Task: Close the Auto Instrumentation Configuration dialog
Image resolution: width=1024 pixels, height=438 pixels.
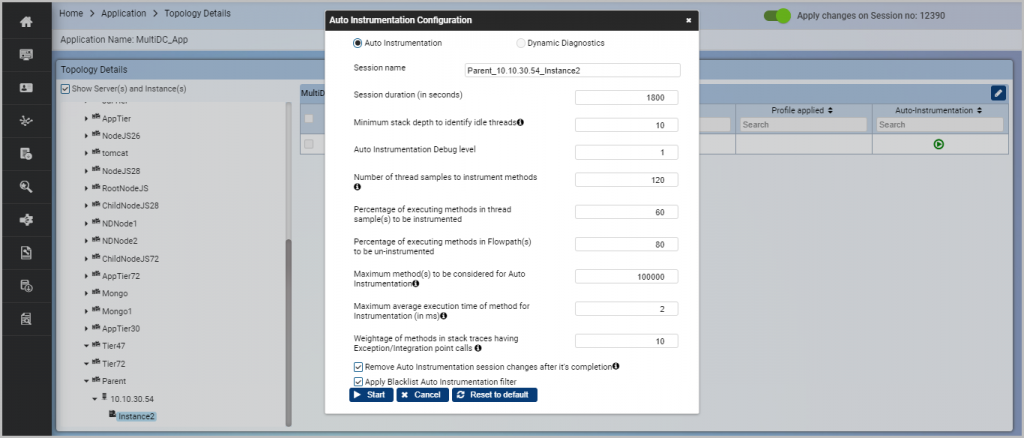Action: [688, 20]
